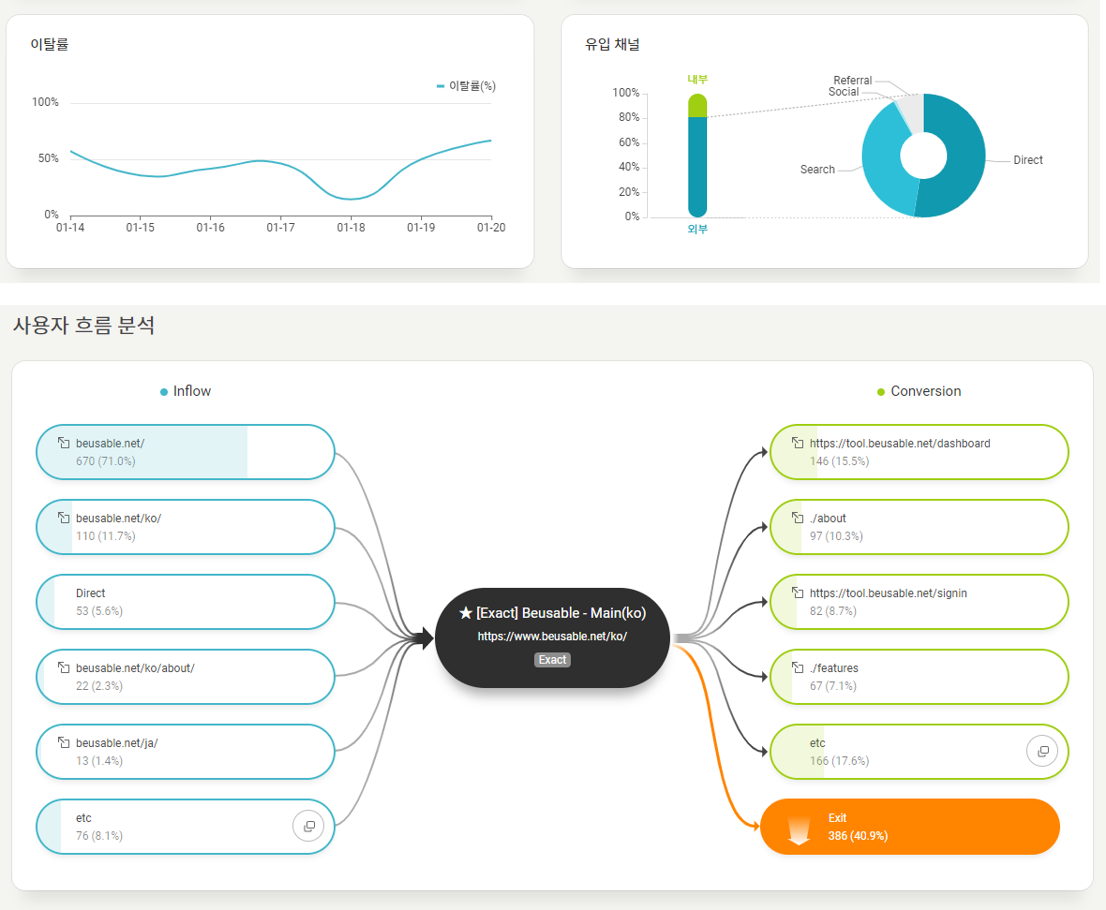
Task: Open external link icon for tool.beusable.net/dashboard
Action: (x=797, y=442)
